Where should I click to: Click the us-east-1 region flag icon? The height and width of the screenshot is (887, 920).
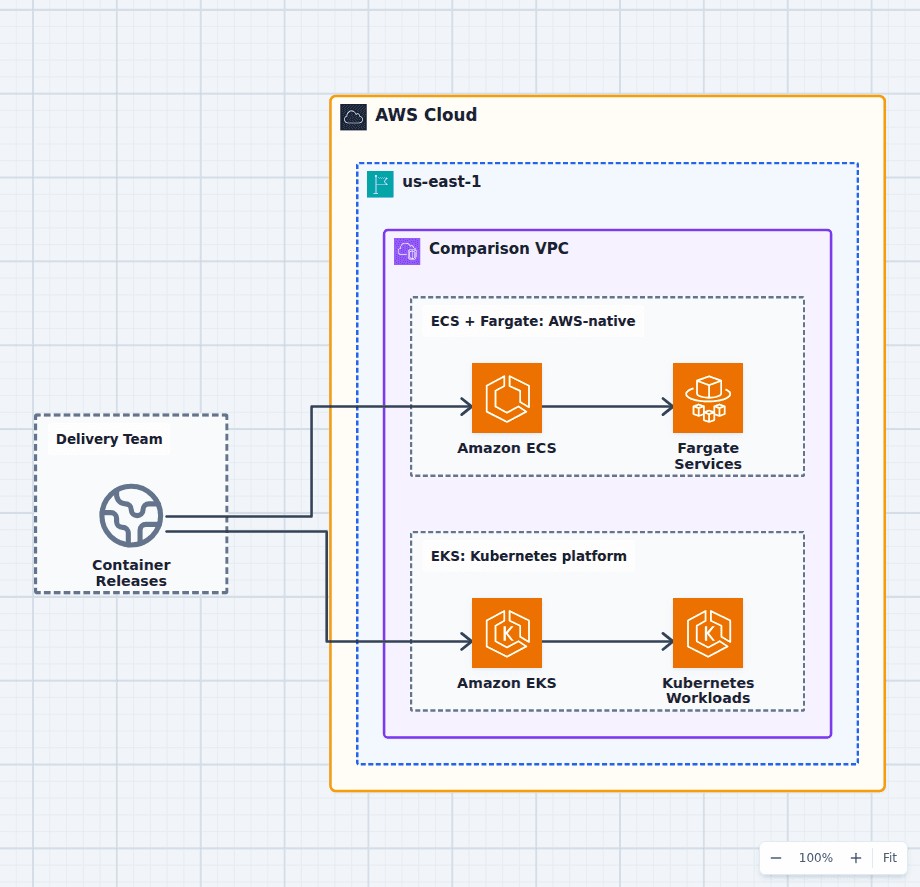click(380, 184)
